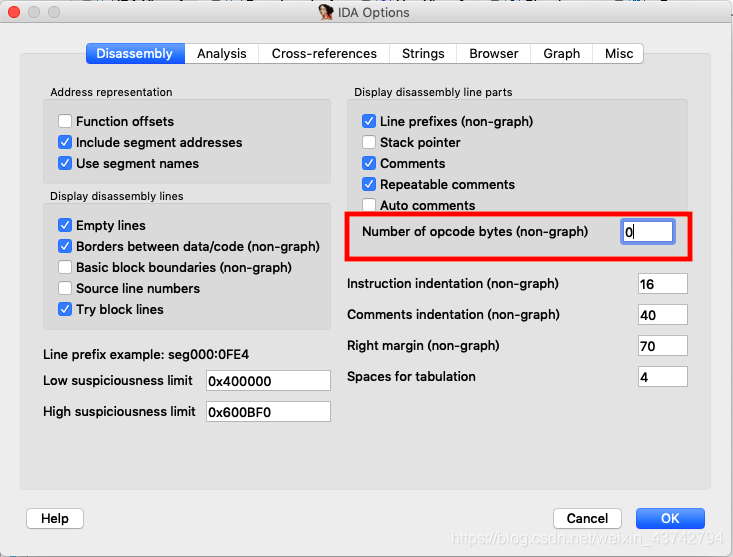Confirm settings with OK button
Image resolution: width=733 pixels, height=557 pixels.
click(670, 519)
